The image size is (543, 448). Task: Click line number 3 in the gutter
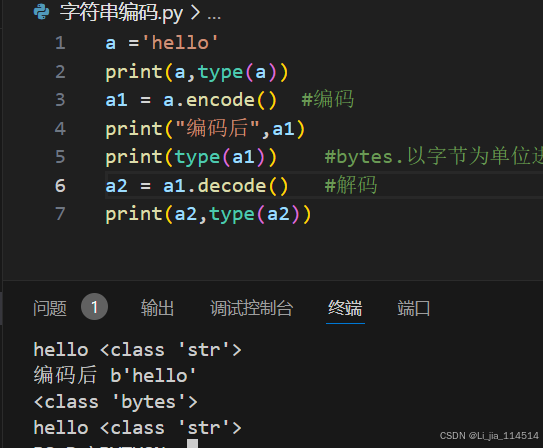(60, 100)
